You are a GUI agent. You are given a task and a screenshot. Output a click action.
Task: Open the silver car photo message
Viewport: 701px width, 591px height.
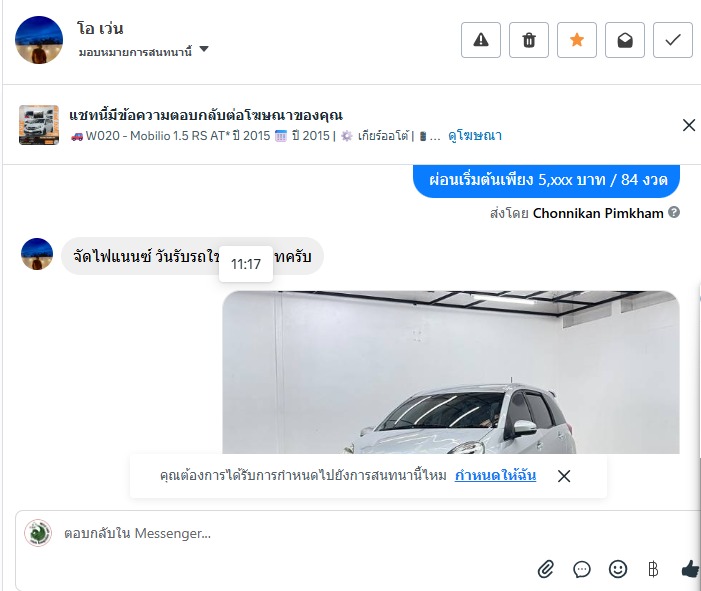[x=451, y=372]
